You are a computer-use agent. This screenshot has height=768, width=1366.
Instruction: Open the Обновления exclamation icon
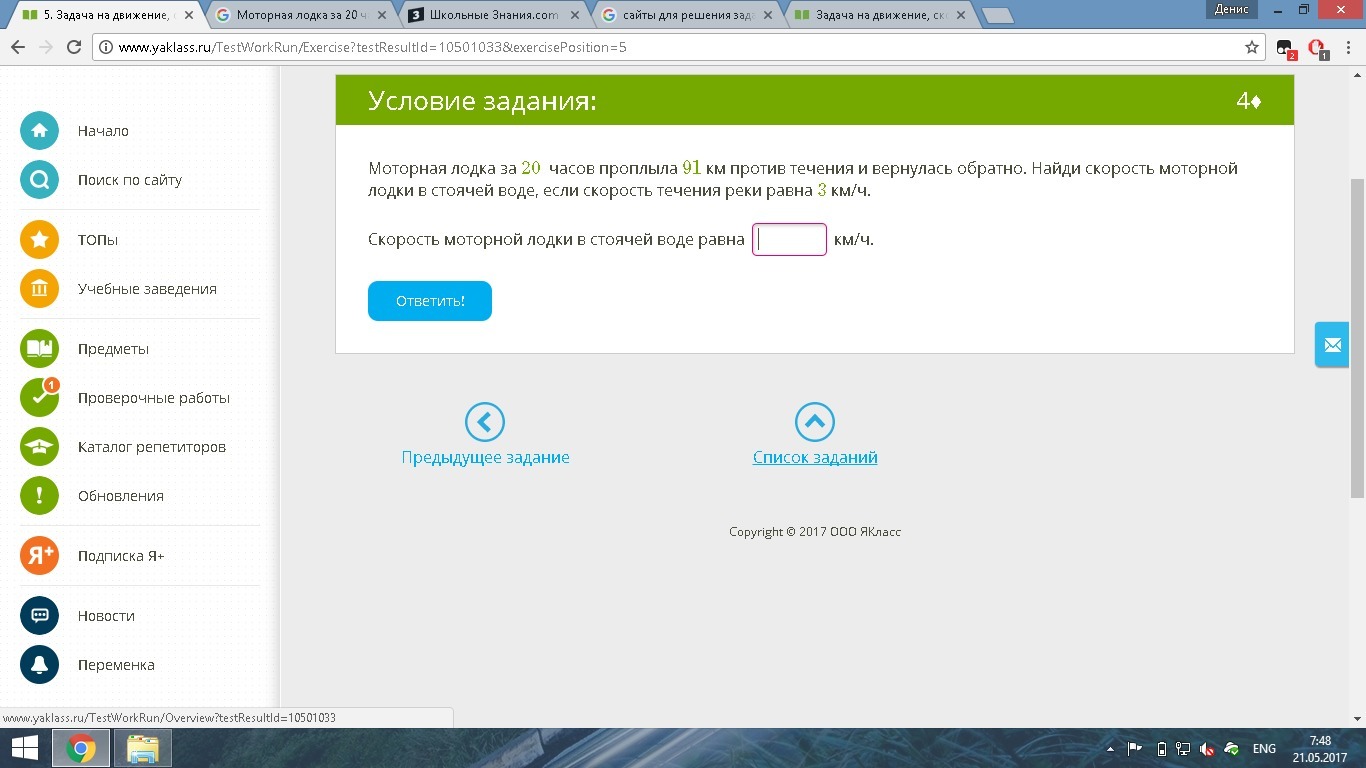39,496
